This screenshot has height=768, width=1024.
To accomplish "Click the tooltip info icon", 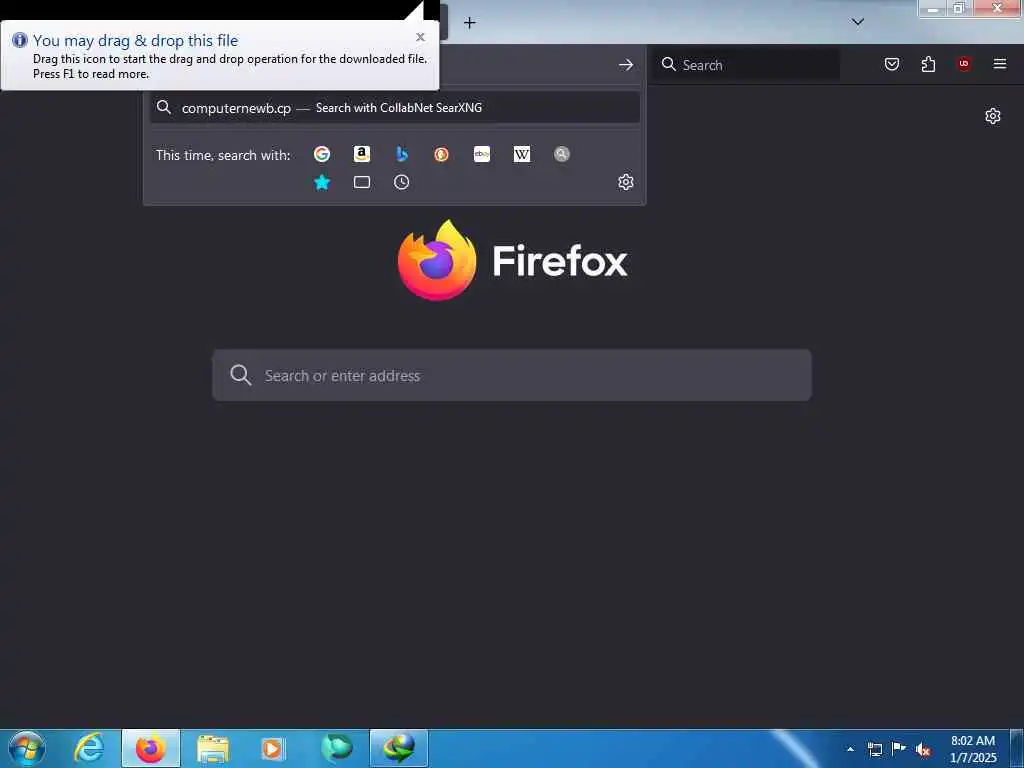I will [x=20, y=40].
